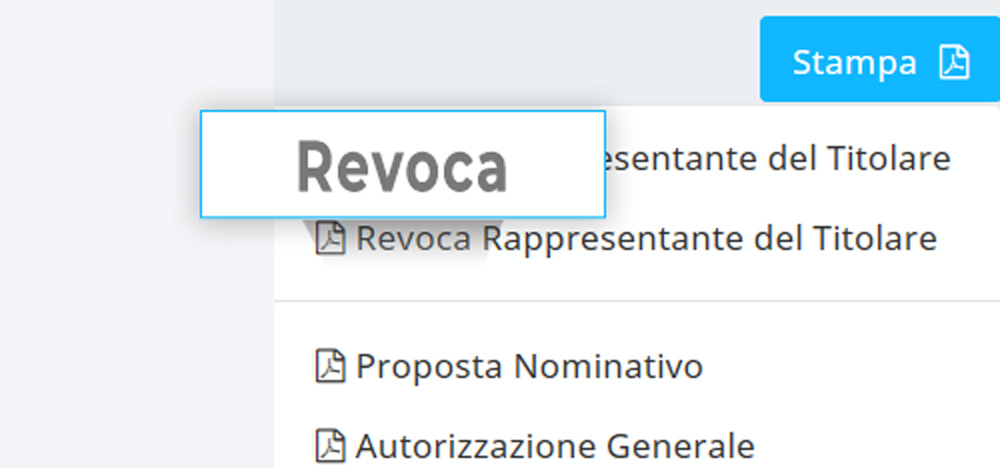Click the PDF icon on the Stampa button

tap(954, 62)
